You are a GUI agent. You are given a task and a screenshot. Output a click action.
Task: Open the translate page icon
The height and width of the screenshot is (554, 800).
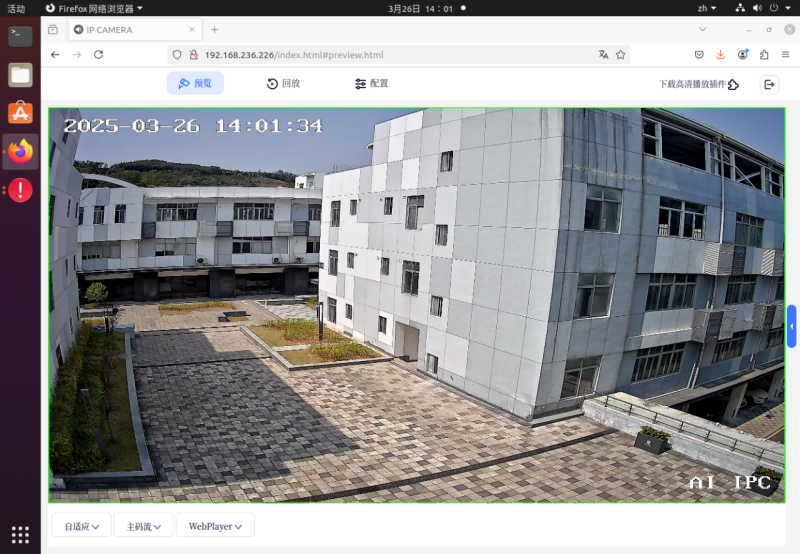click(604, 55)
